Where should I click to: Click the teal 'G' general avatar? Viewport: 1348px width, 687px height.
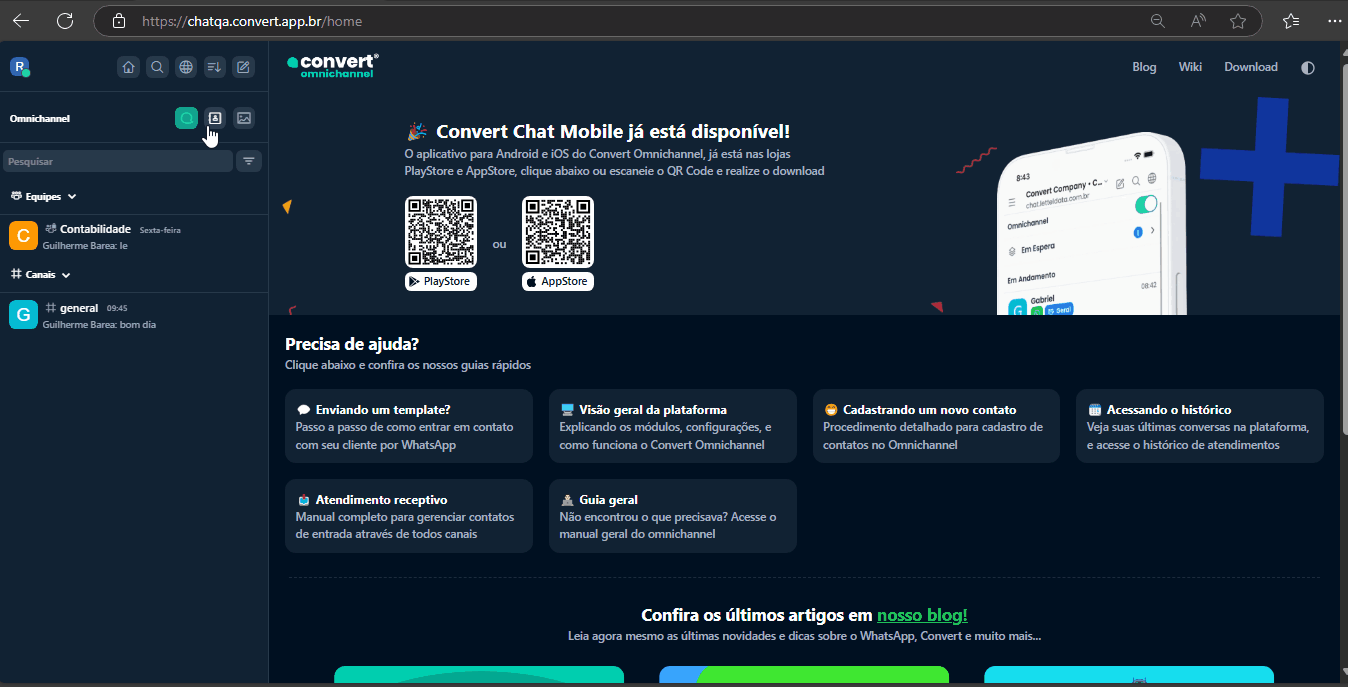click(x=23, y=314)
